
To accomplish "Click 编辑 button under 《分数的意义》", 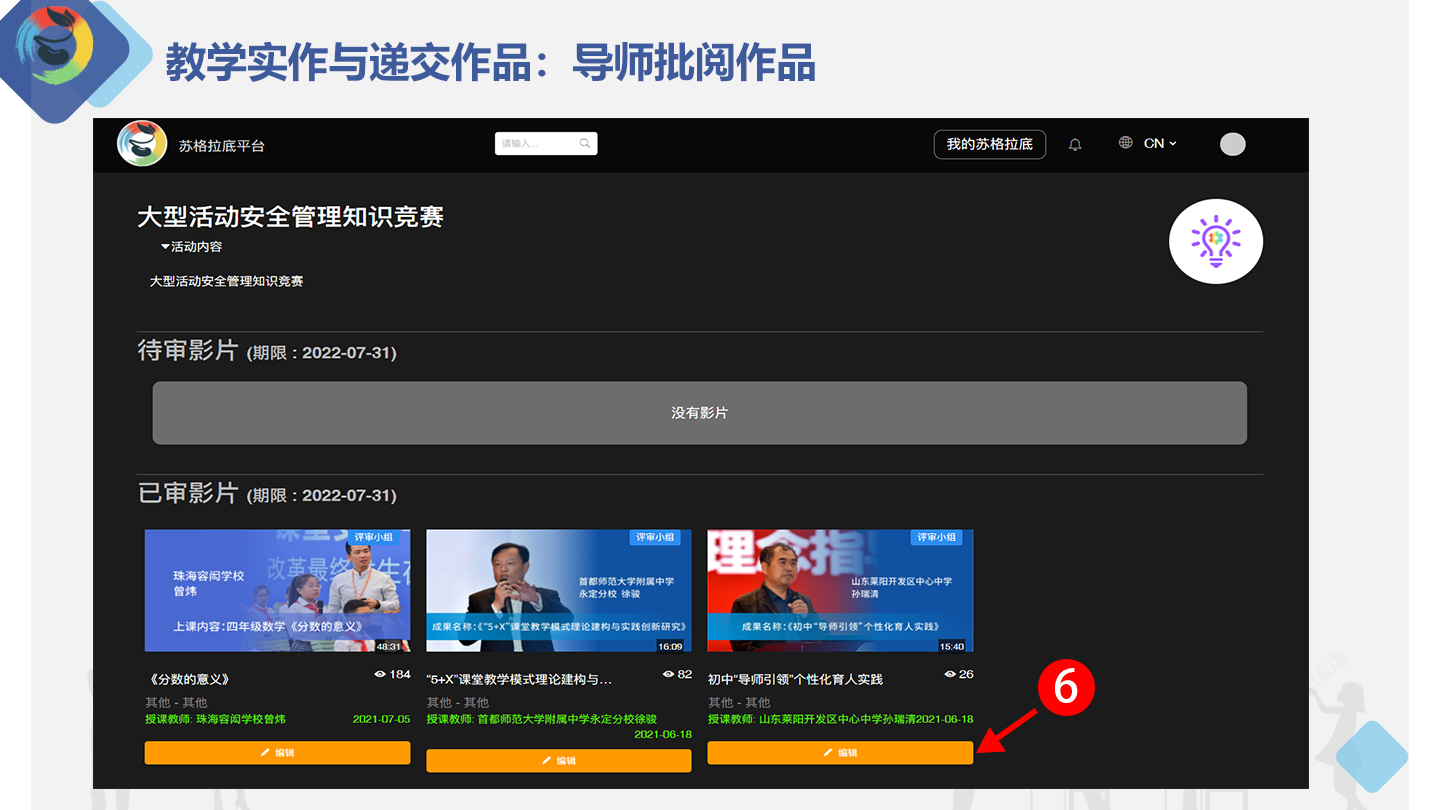I will tap(277, 753).
